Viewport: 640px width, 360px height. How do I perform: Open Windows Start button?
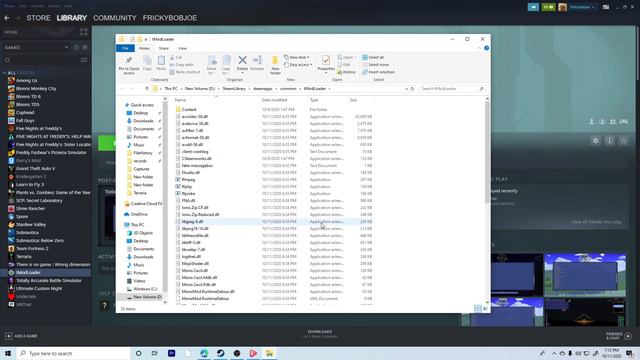[x=8, y=353]
